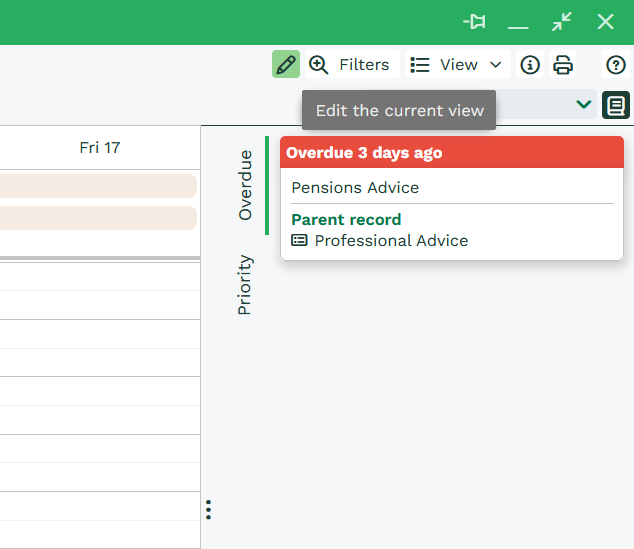Open the Professional Advice parent record
This screenshot has height=549, width=634.
tap(391, 241)
